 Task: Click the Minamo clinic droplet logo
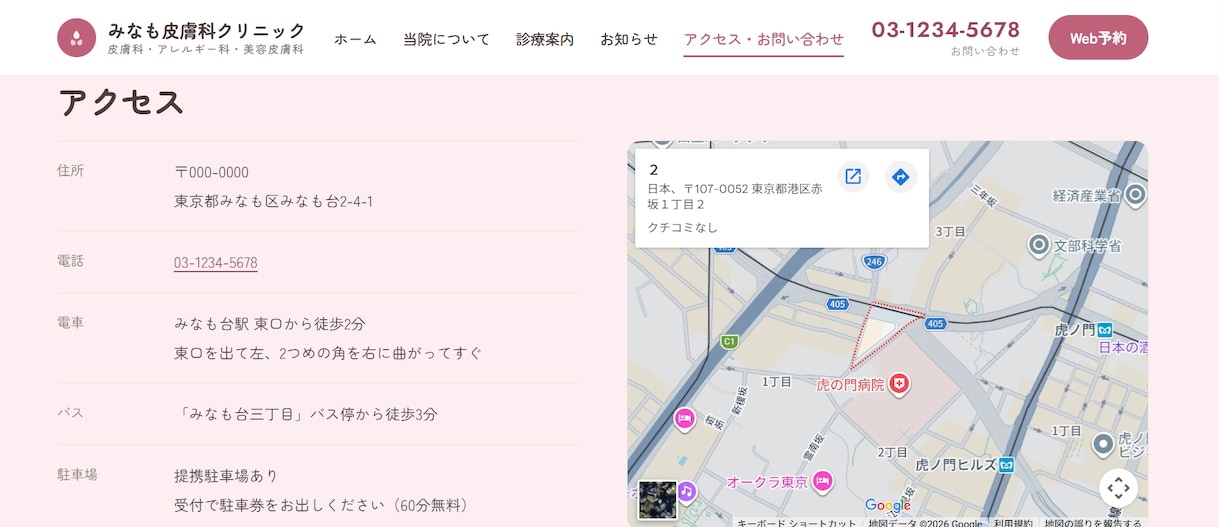click(77, 37)
